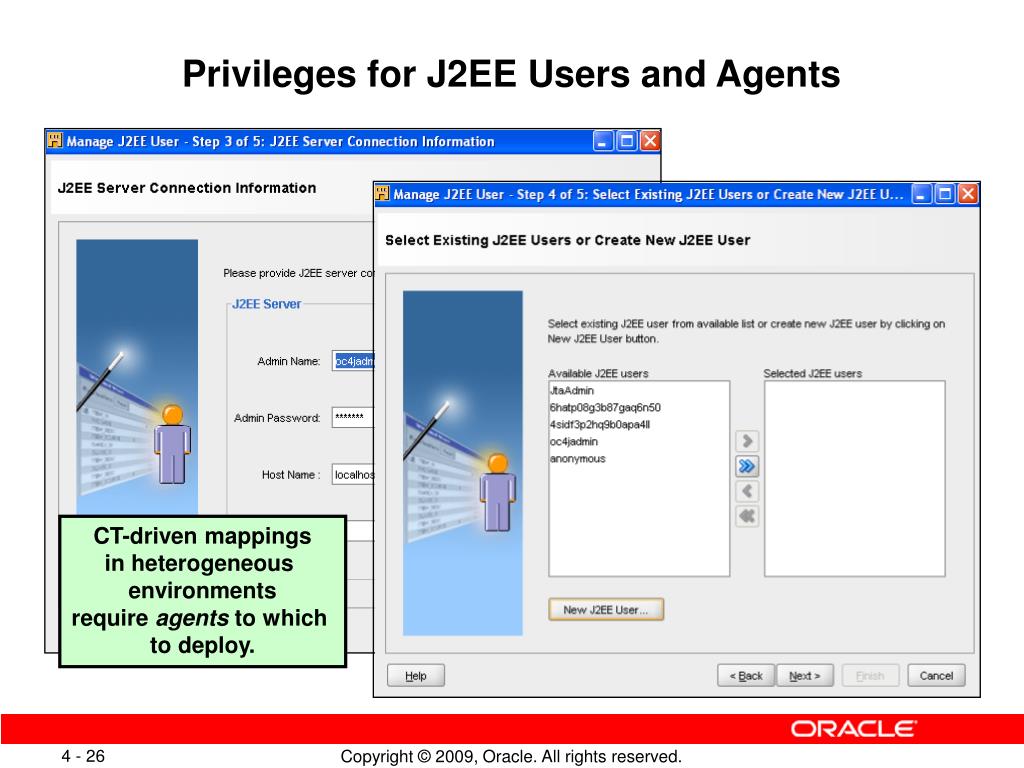The image size is (1024, 768).
Task: Click the Step 4 window title bar text
Action: coord(648,195)
